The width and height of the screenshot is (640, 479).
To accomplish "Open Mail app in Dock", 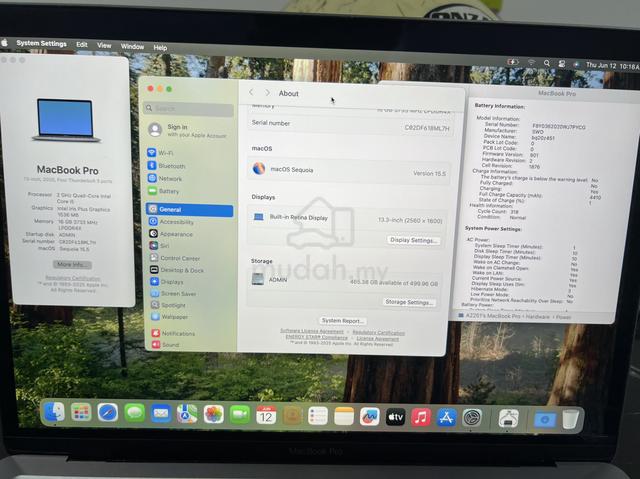I will click(x=161, y=414).
